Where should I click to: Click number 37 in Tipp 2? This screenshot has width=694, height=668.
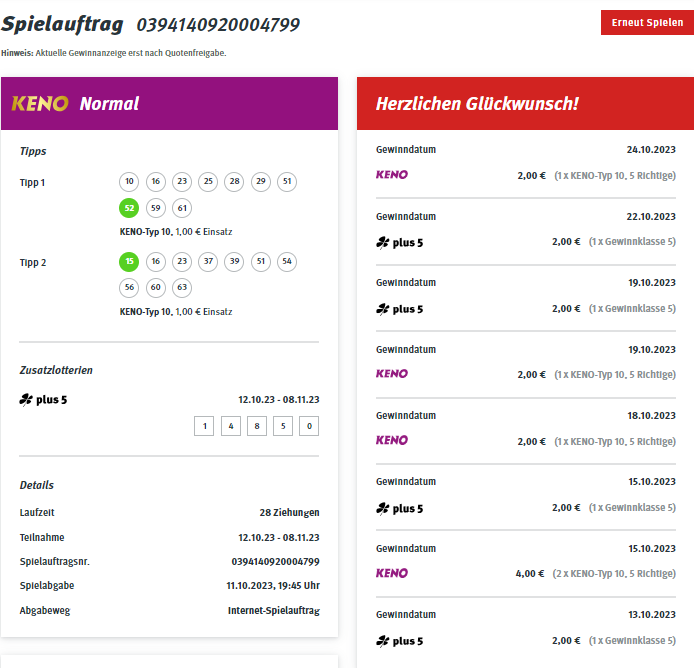208,262
